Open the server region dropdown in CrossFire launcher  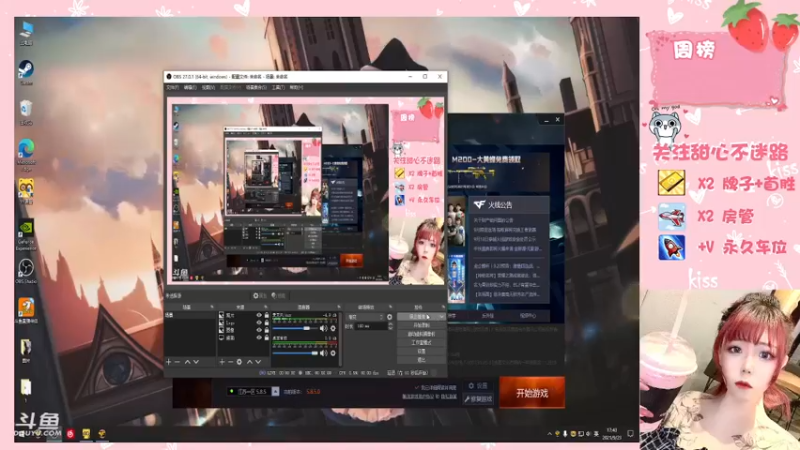[275, 391]
